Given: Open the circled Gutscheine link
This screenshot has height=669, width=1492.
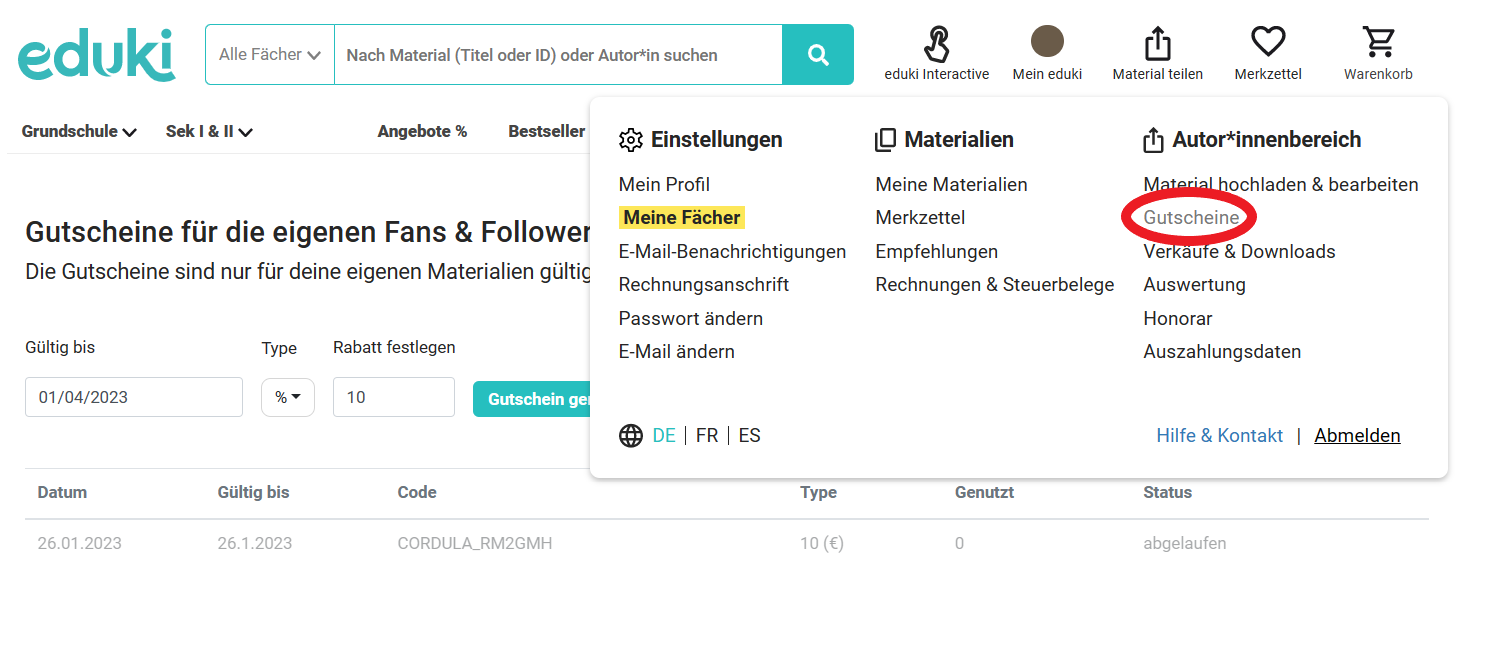Looking at the screenshot, I should pyautogui.click(x=1188, y=217).
